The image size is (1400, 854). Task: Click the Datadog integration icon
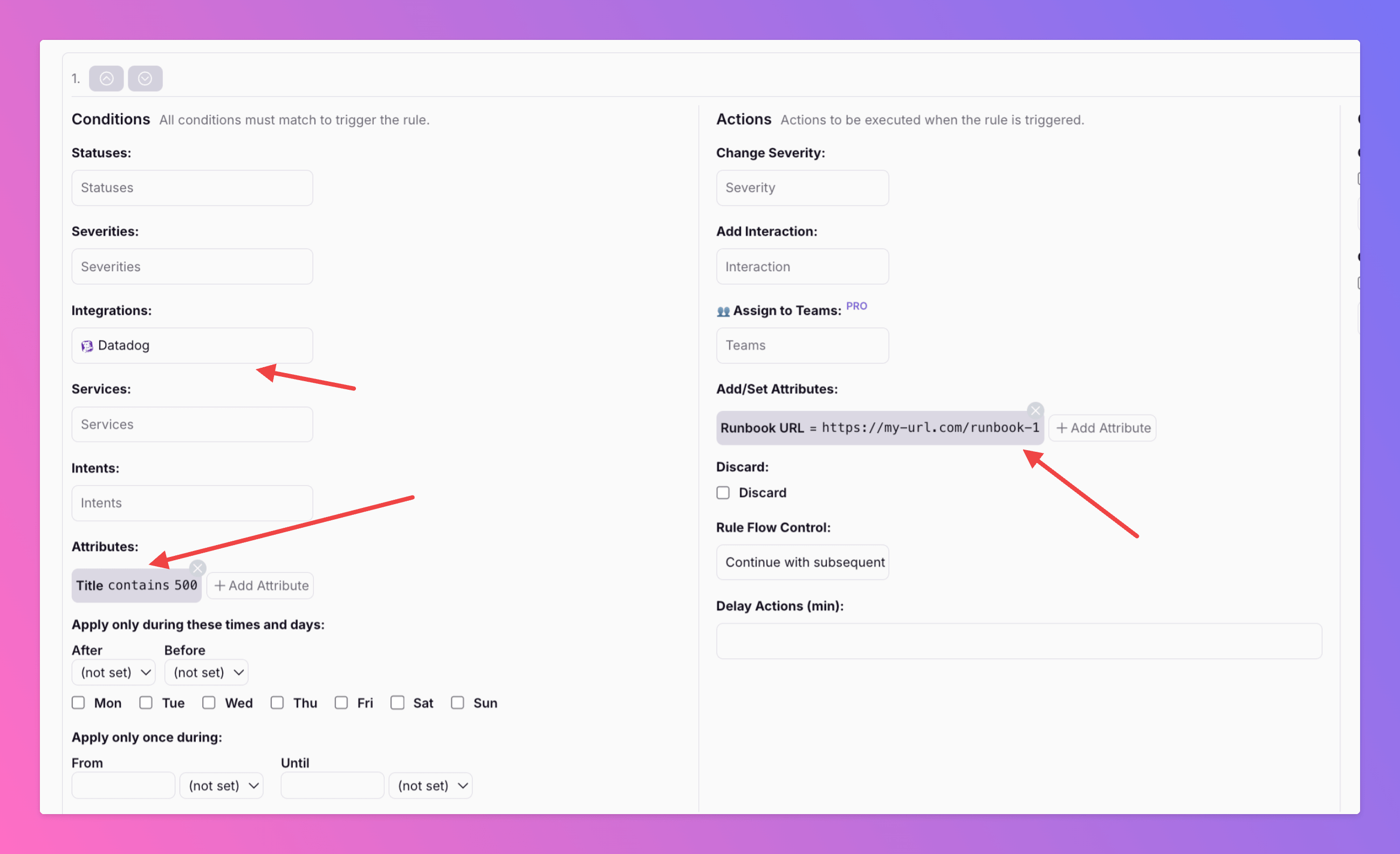87,346
